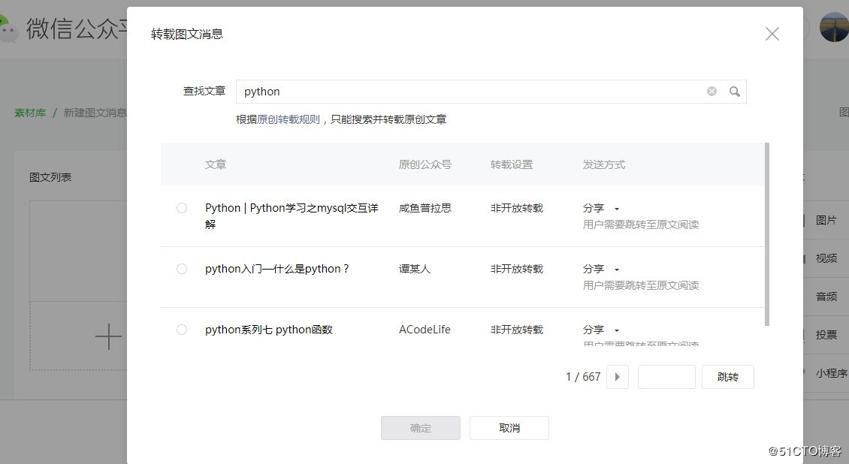This screenshot has width=849, height=464.
Task: Click the 跳转 button
Action: [727, 377]
